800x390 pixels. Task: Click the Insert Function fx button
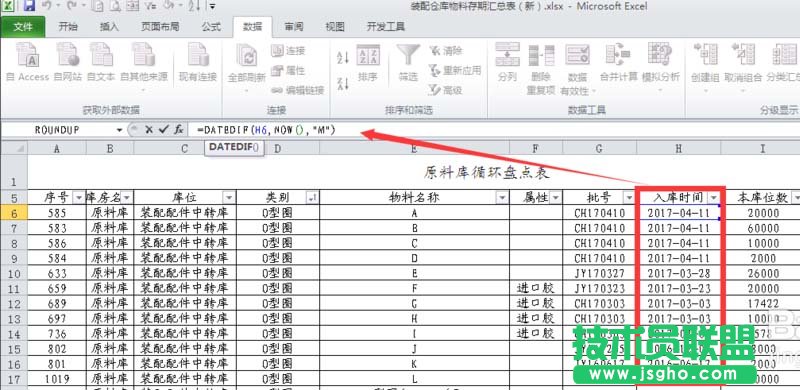point(179,130)
